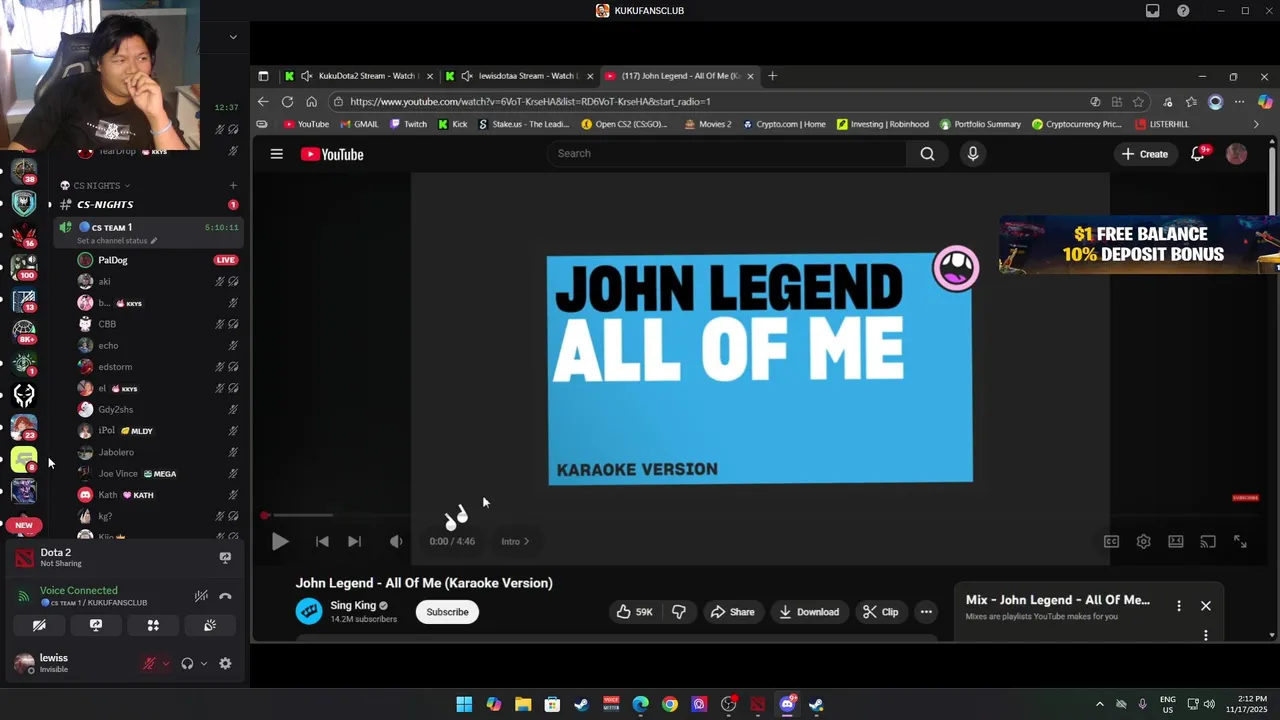Share the karaoke video
The image size is (1280, 720).
coord(732,612)
